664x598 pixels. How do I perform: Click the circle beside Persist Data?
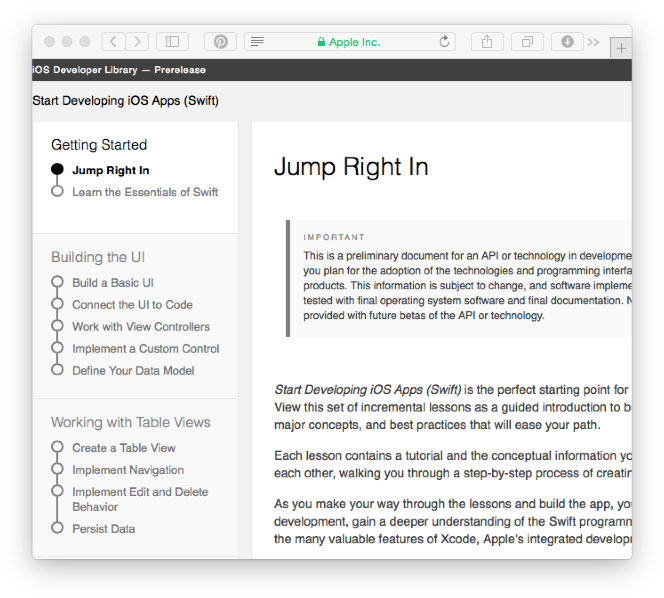pos(57,528)
